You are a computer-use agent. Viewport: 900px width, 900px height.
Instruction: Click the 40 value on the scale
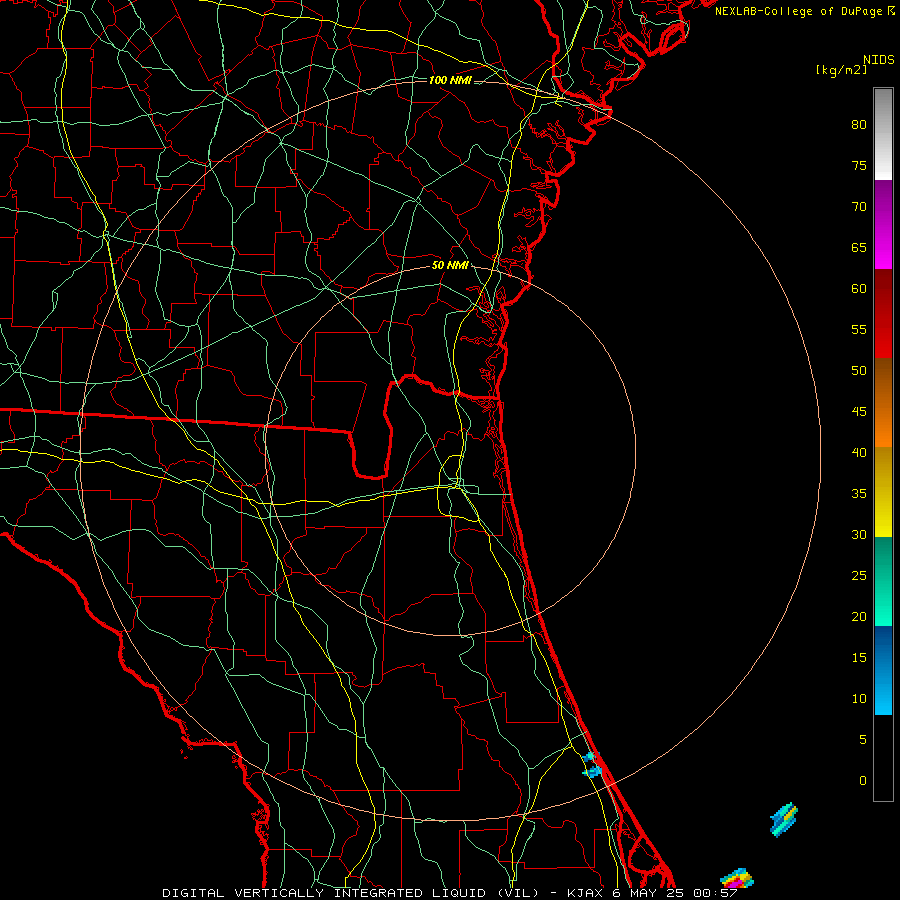pyautogui.click(x=859, y=452)
